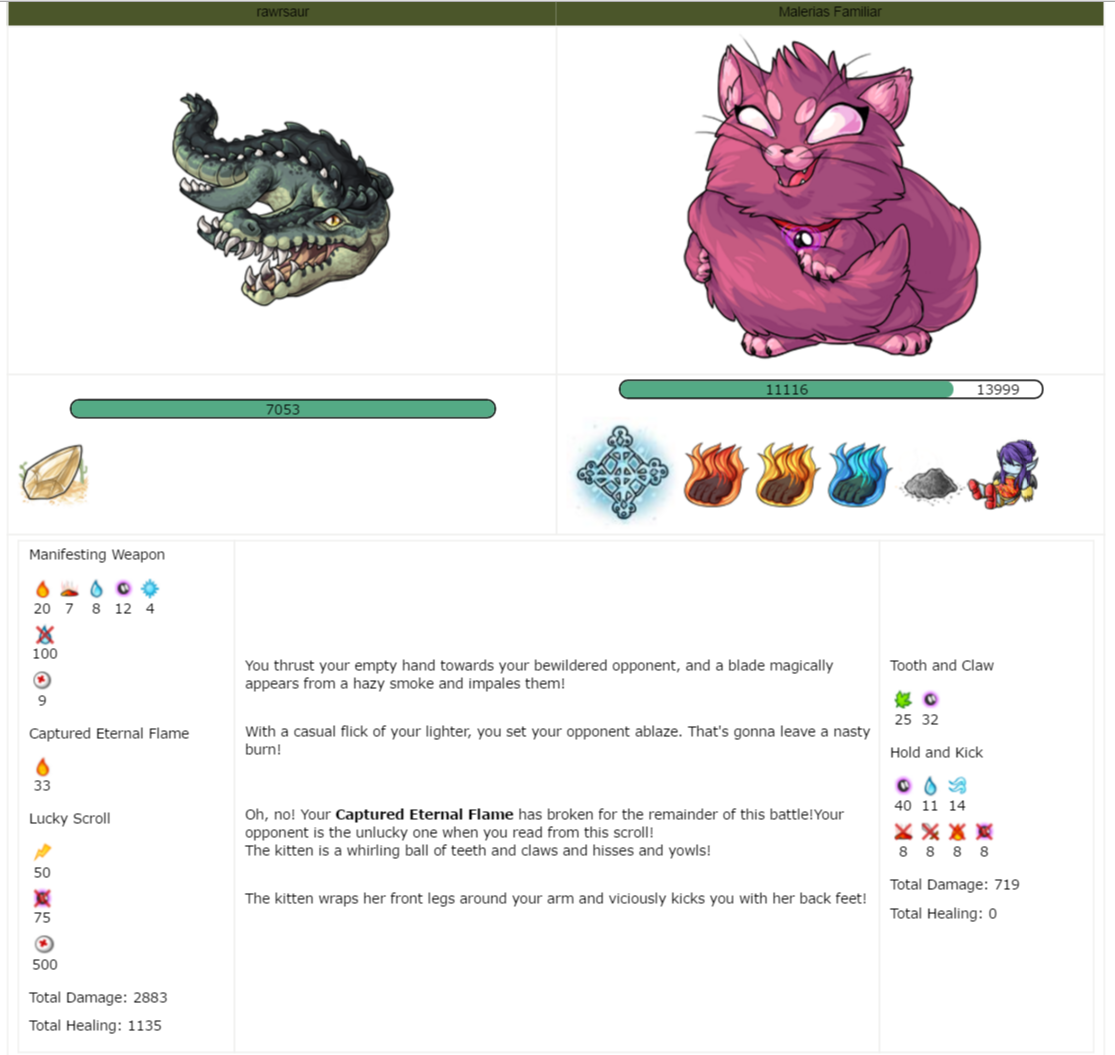Click rawrsaur's 7053 health bar
This screenshot has height=1055, width=1115.
tap(283, 409)
